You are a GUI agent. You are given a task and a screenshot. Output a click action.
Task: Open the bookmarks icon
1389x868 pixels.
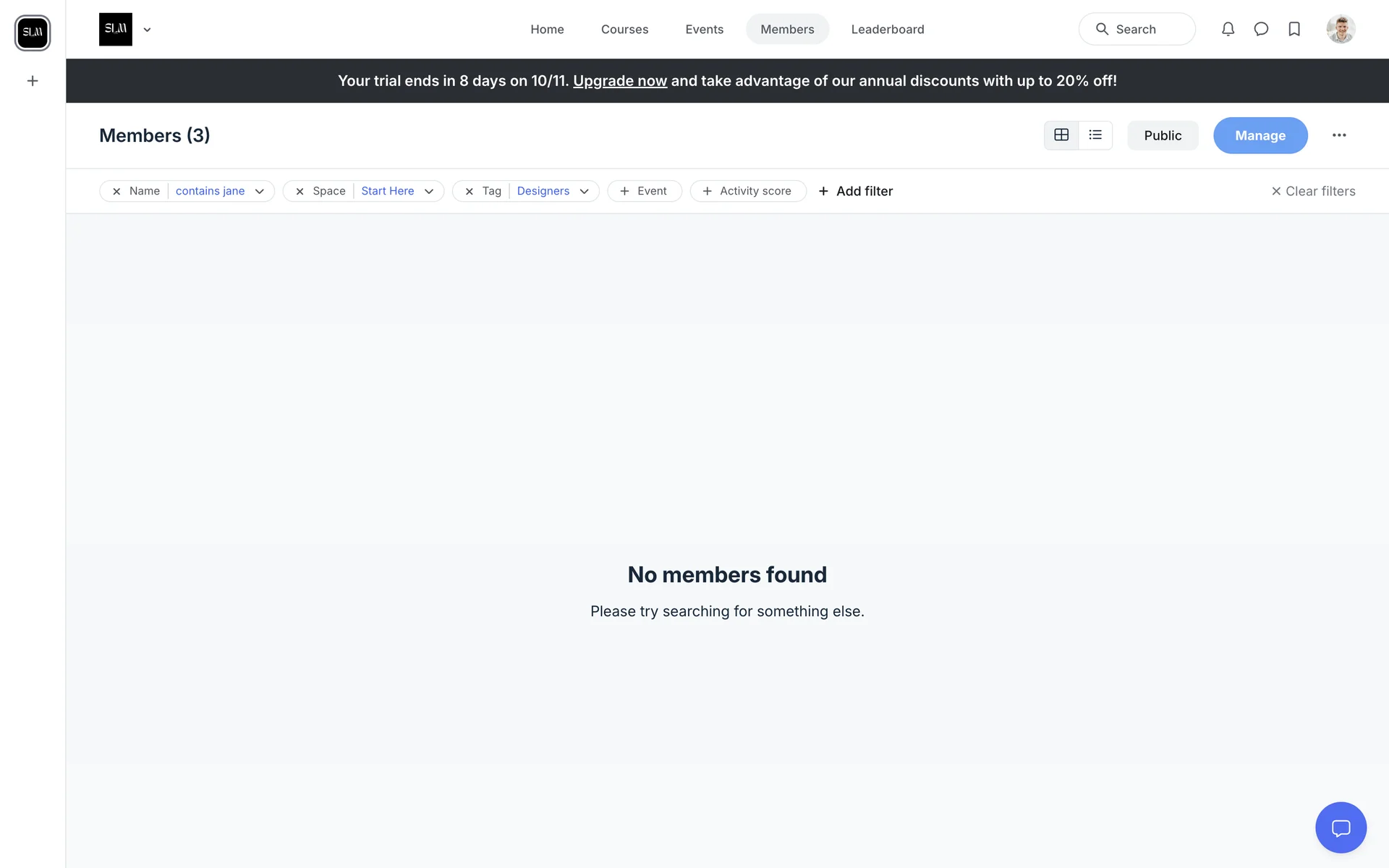1294,29
